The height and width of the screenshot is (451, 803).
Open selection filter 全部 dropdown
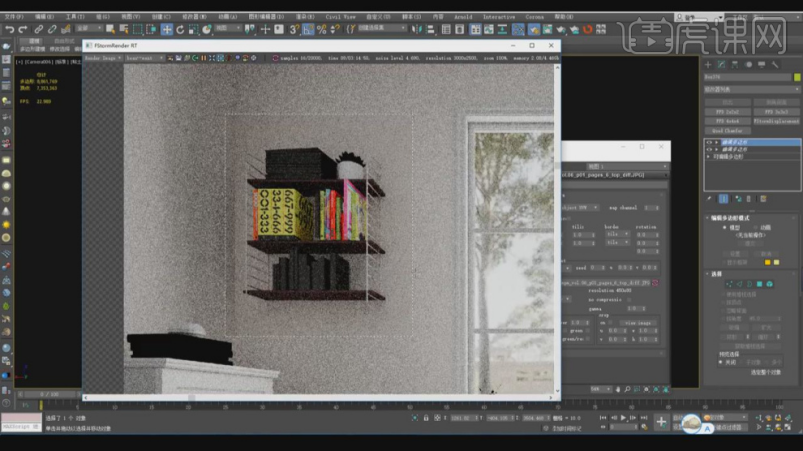tap(89, 29)
